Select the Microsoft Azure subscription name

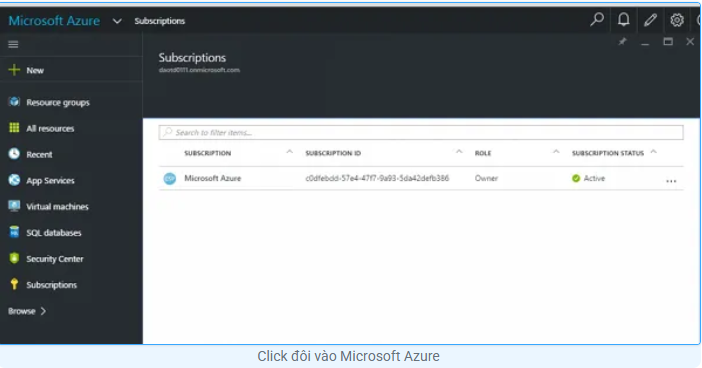point(213,178)
